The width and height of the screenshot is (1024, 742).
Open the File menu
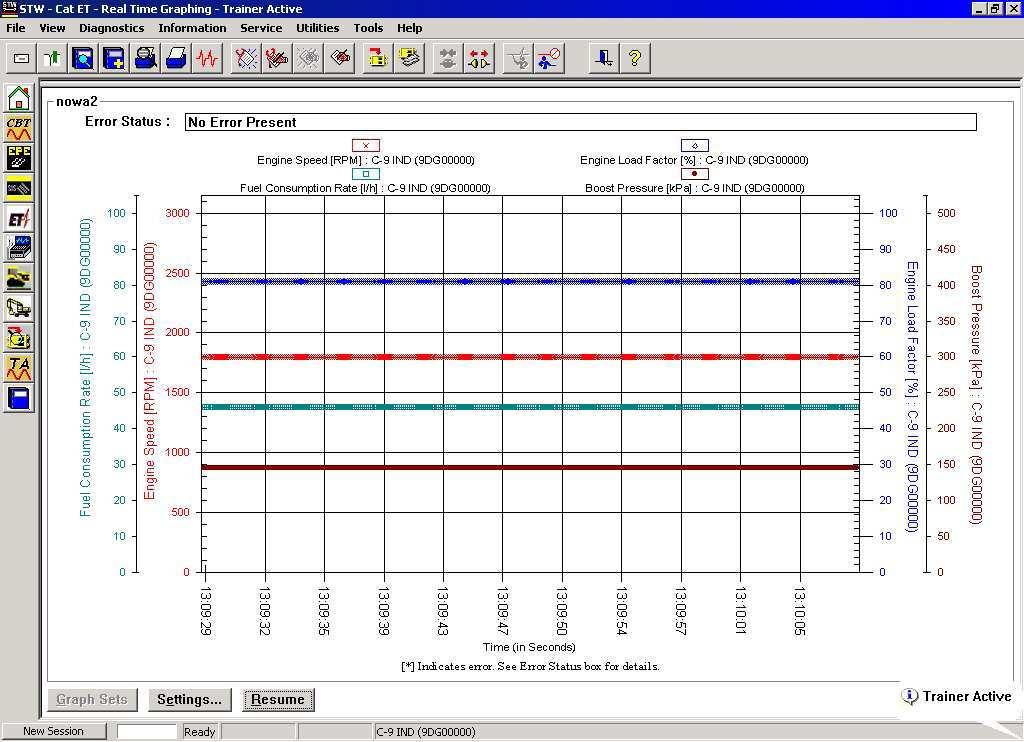(x=16, y=28)
